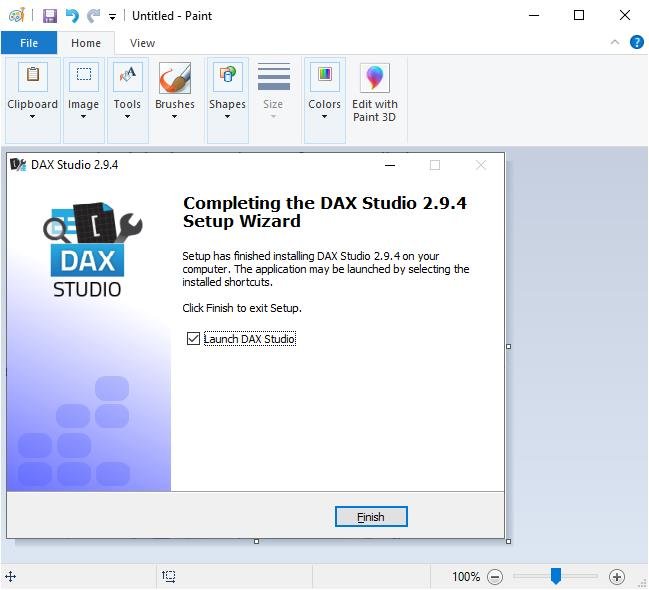Click the zoom slider handle
Viewport: 649px width, 590px height.
(556, 576)
